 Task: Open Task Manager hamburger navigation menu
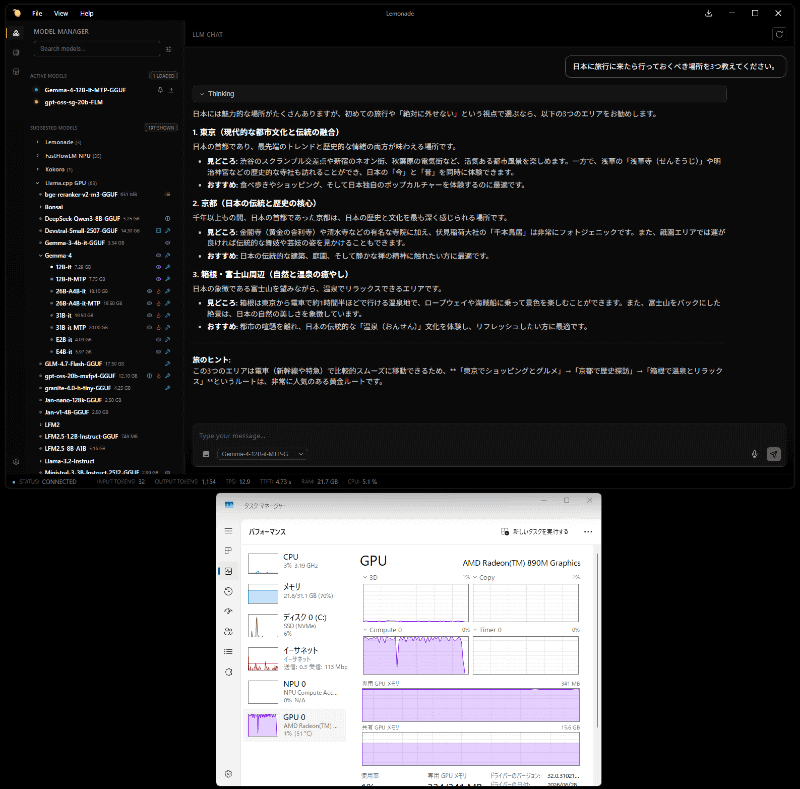click(229, 531)
